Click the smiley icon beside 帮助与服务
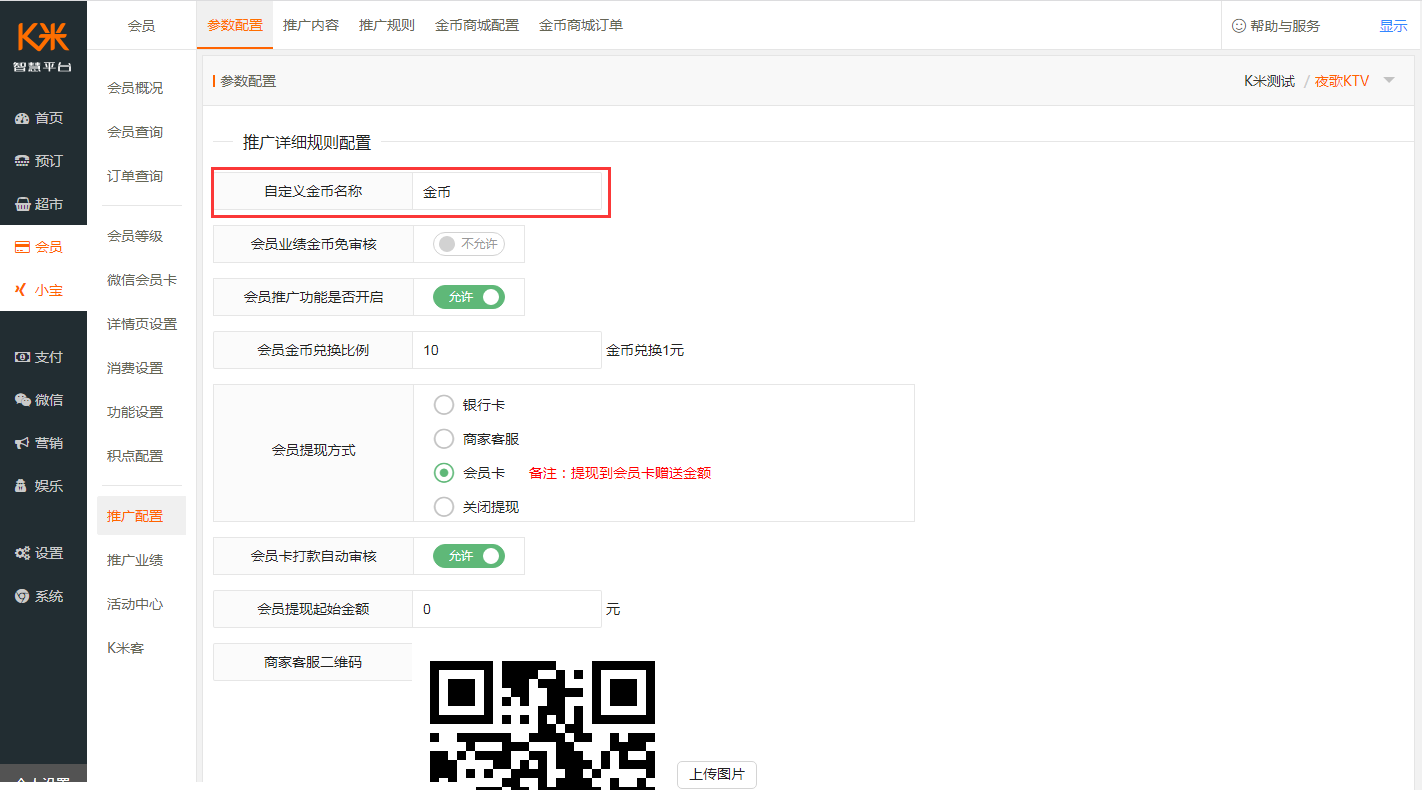This screenshot has width=1422, height=790. click(x=1239, y=26)
